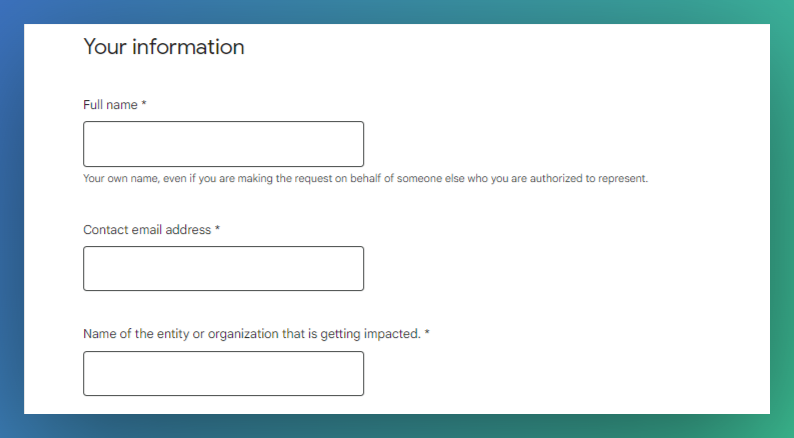
Task: Click the required asterisk beside Full name
Action: pyautogui.click(x=144, y=103)
